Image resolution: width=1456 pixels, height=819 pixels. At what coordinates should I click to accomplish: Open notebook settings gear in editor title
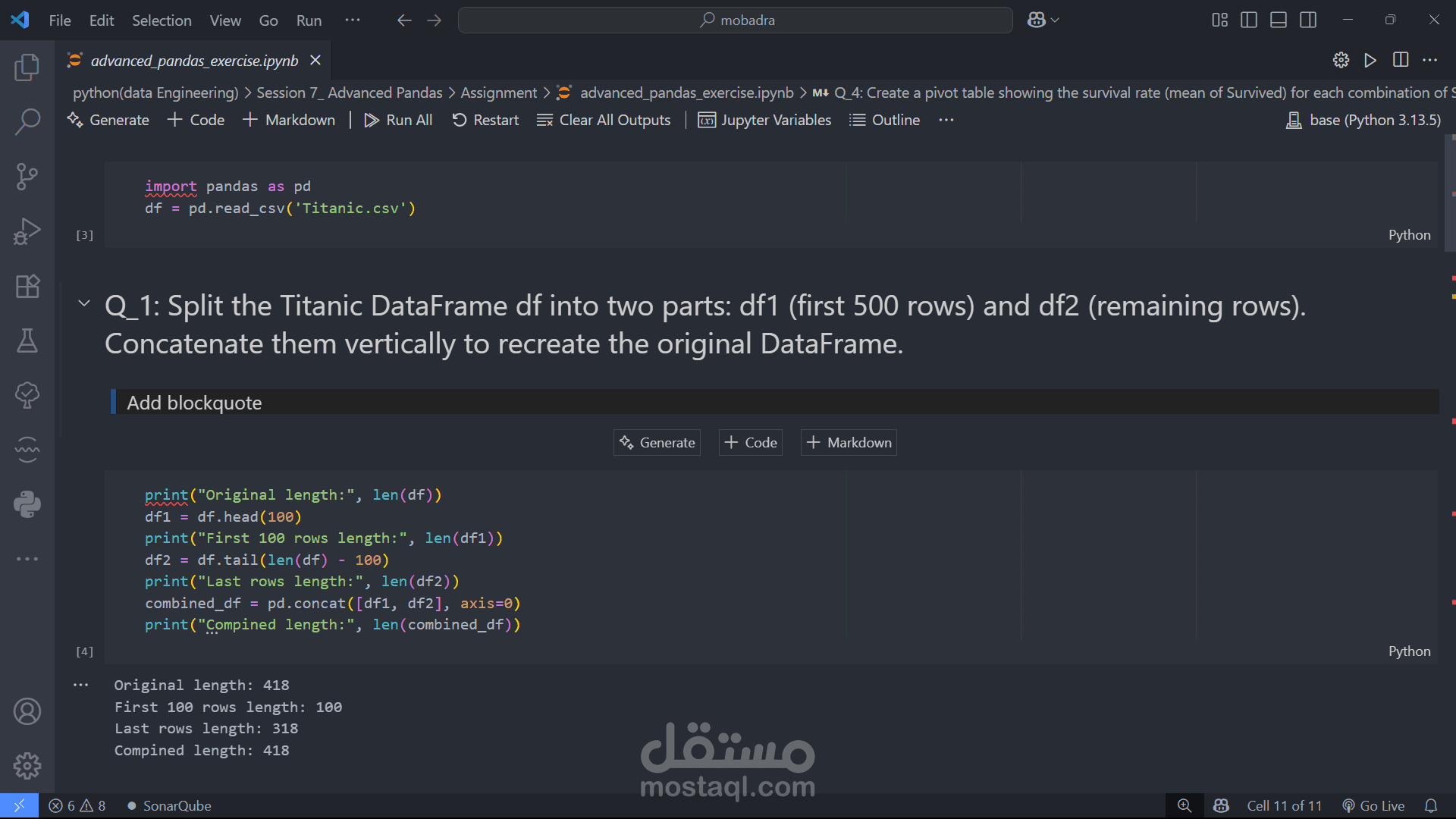1341,60
